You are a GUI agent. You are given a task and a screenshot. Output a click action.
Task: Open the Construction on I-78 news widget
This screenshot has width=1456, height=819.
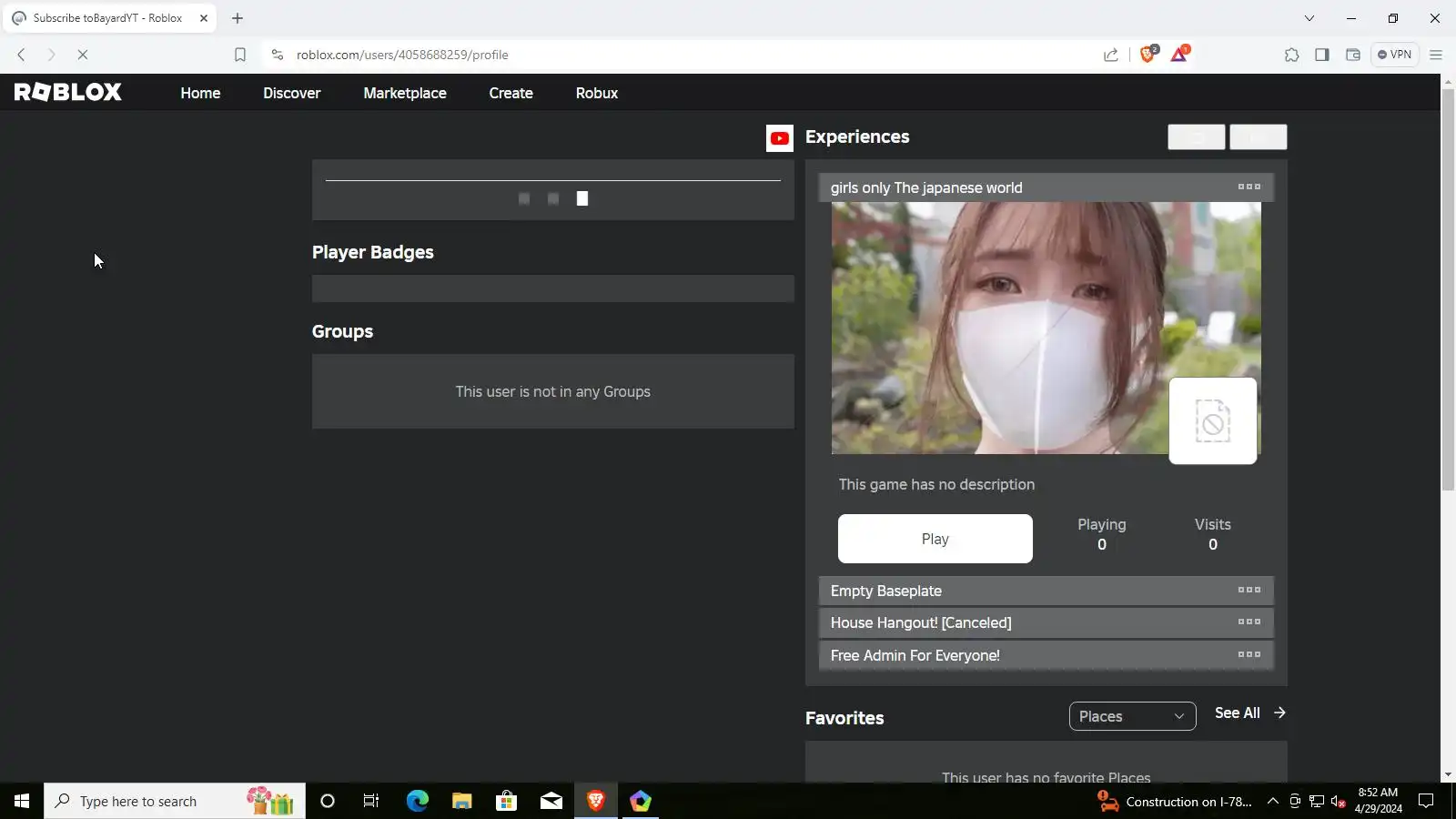coord(1175,802)
